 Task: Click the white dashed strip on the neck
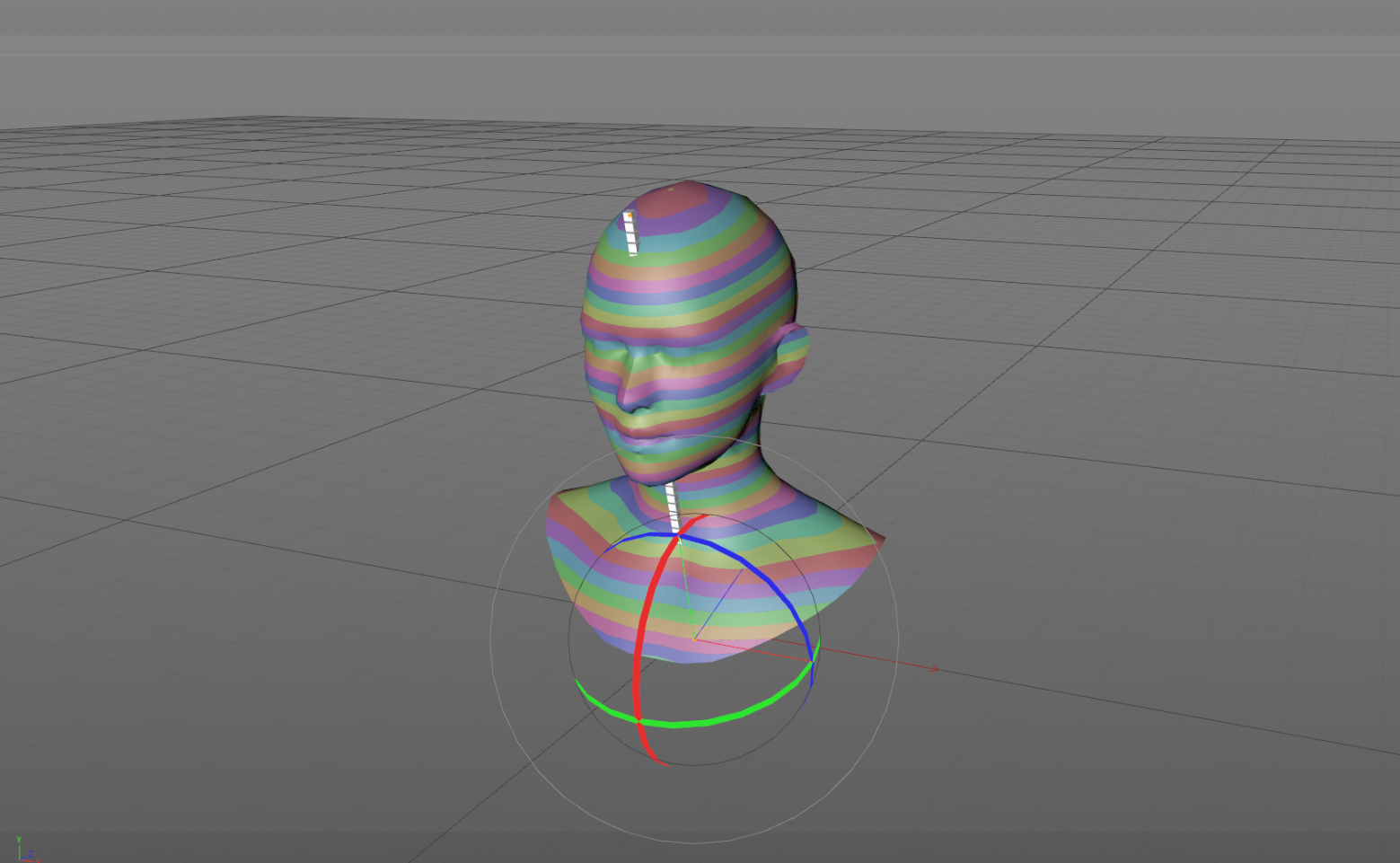click(x=673, y=508)
